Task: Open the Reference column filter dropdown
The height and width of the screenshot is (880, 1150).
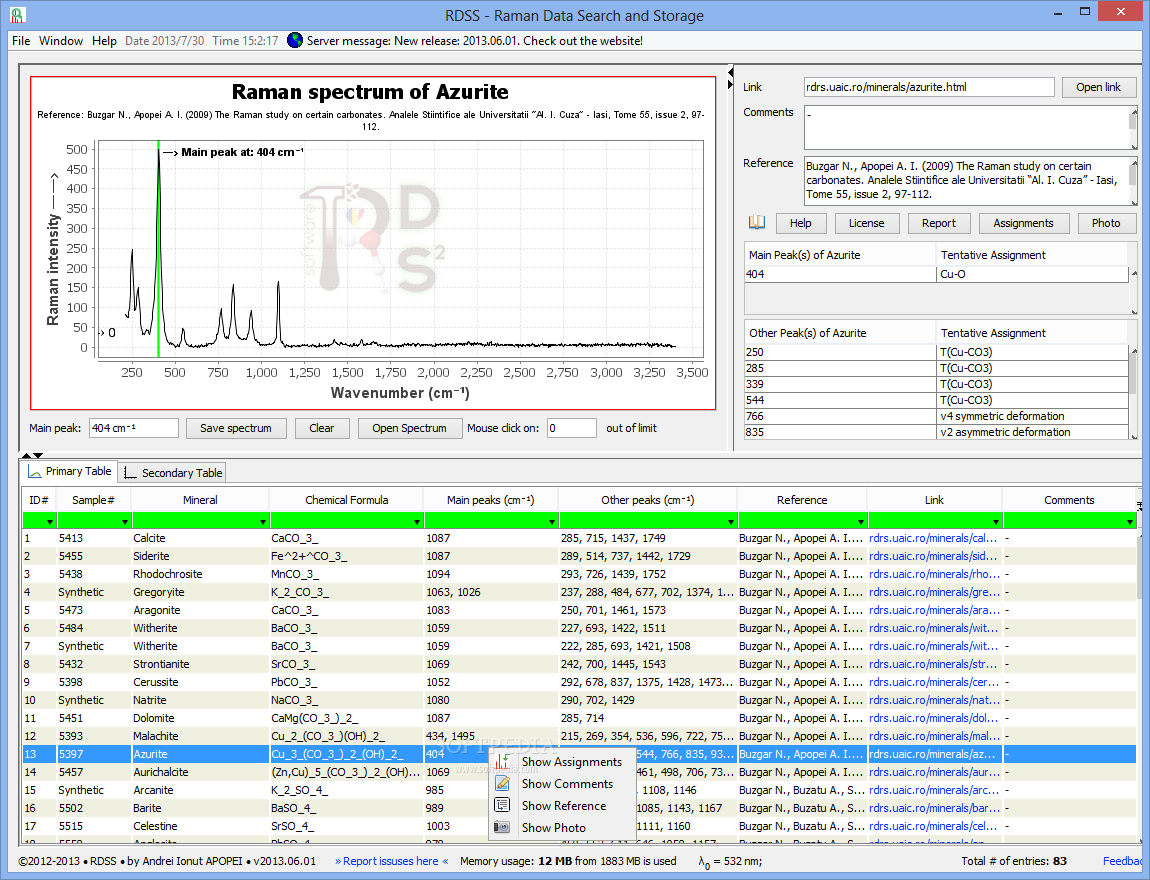Action: [861, 521]
